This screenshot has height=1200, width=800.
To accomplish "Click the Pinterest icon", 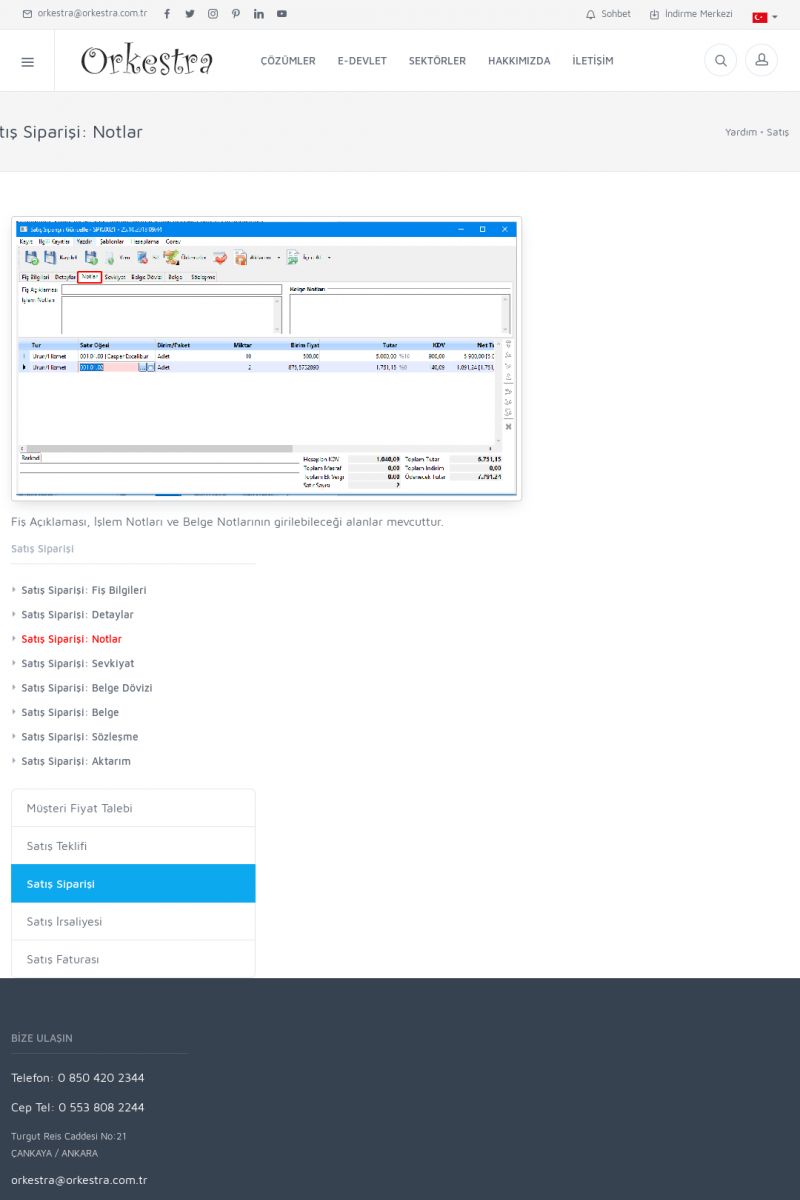I will pyautogui.click(x=236, y=14).
